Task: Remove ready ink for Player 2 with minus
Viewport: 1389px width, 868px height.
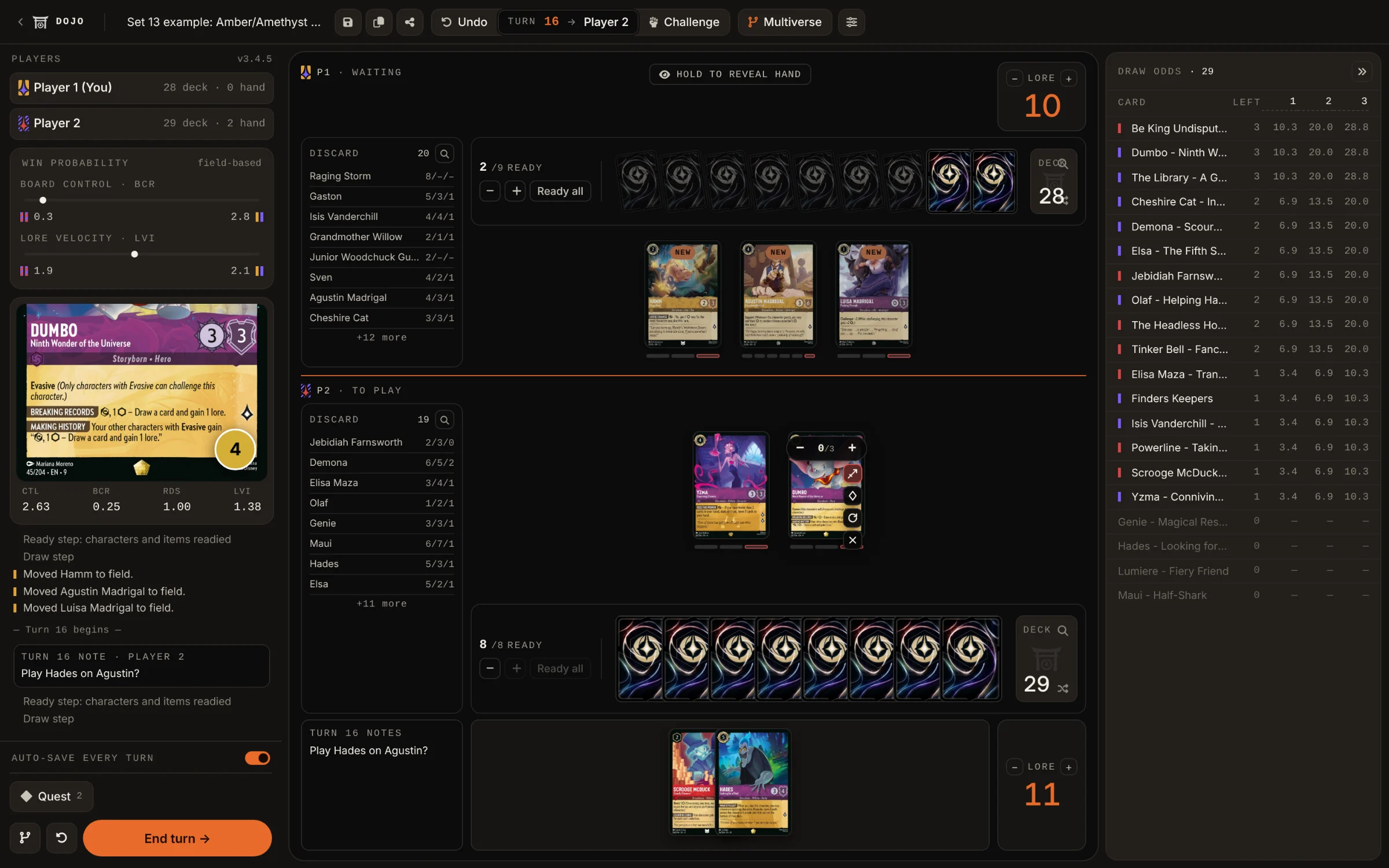Action: coord(490,669)
